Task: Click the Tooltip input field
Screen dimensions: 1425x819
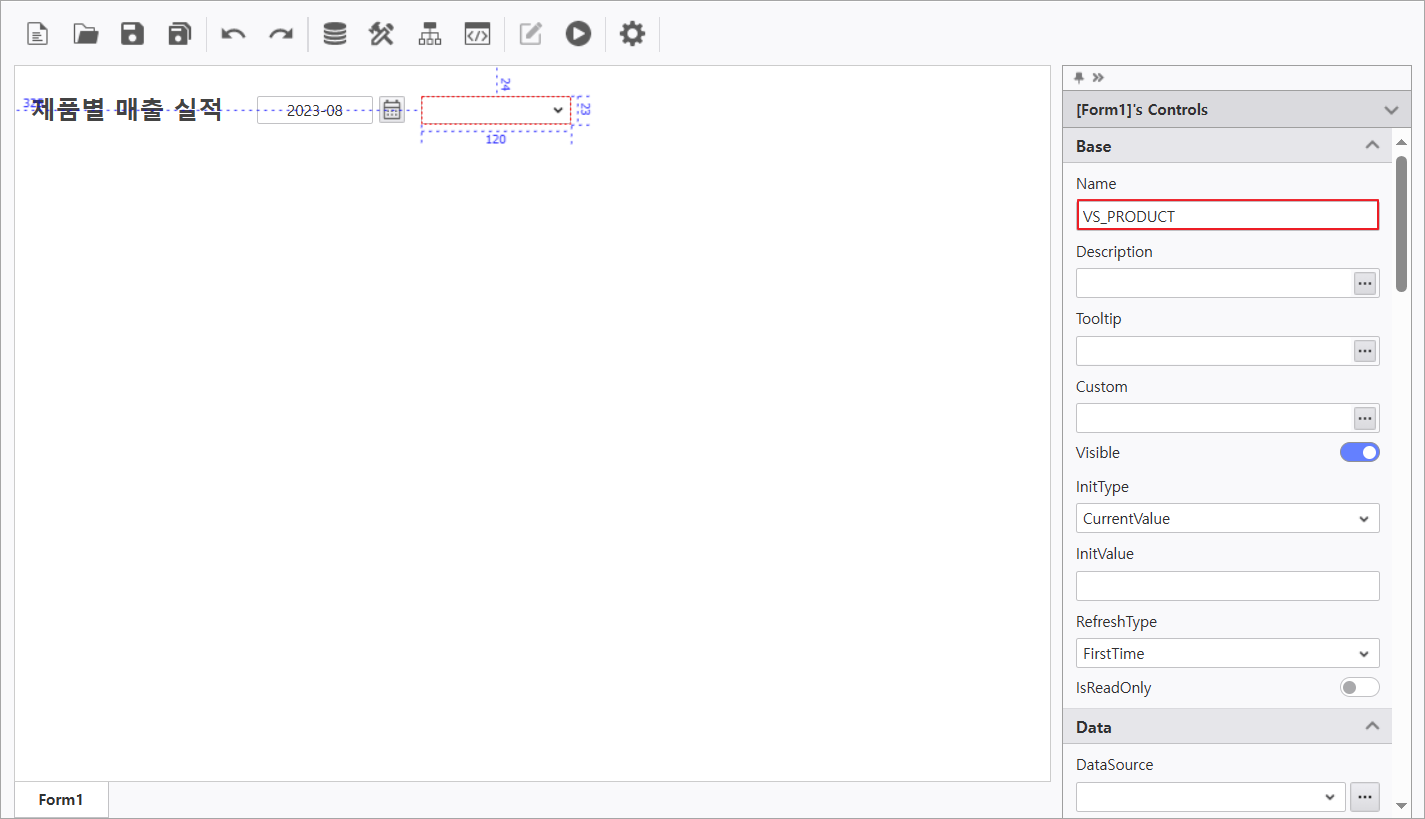Action: tap(1215, 351)
